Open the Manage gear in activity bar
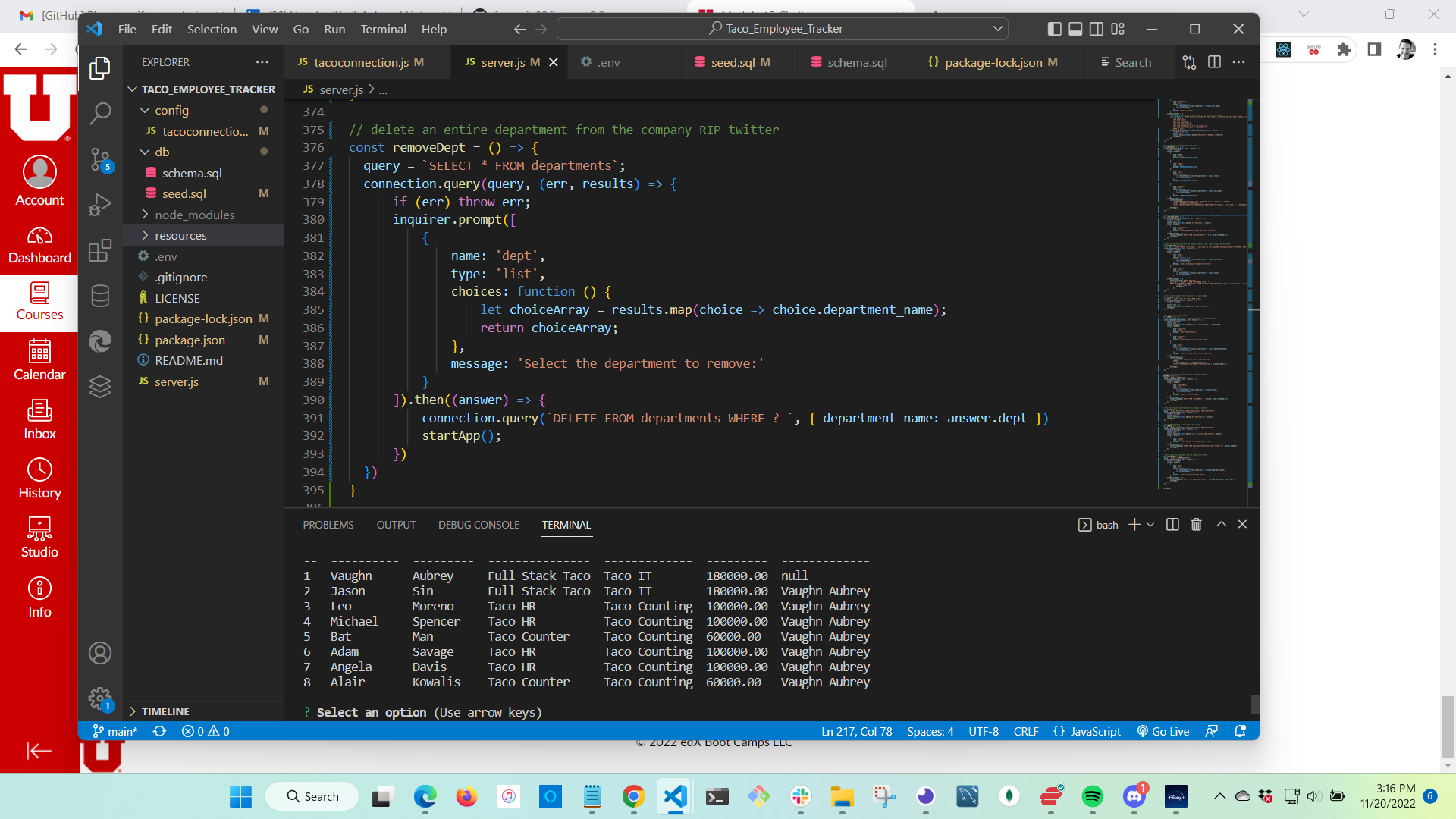This screenshot has height=819, width=1456. (x=100, y=698)
